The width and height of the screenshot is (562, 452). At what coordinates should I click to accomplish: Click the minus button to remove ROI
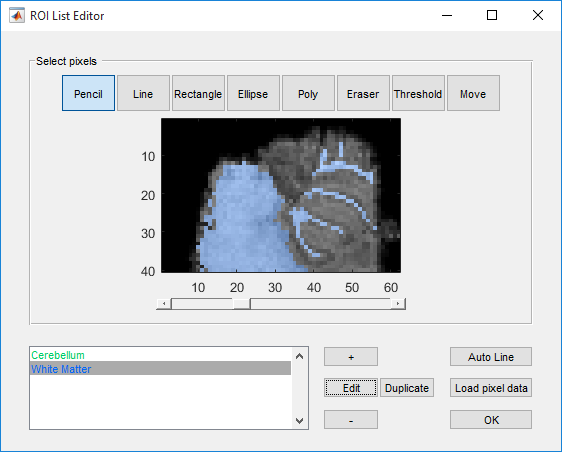pyautogui.click(x=351, y=419)
